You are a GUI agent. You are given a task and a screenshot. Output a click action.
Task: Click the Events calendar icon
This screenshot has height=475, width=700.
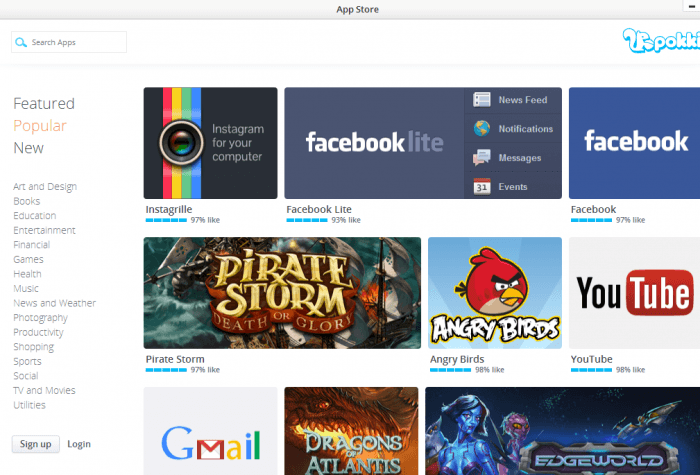click(482, 187)
